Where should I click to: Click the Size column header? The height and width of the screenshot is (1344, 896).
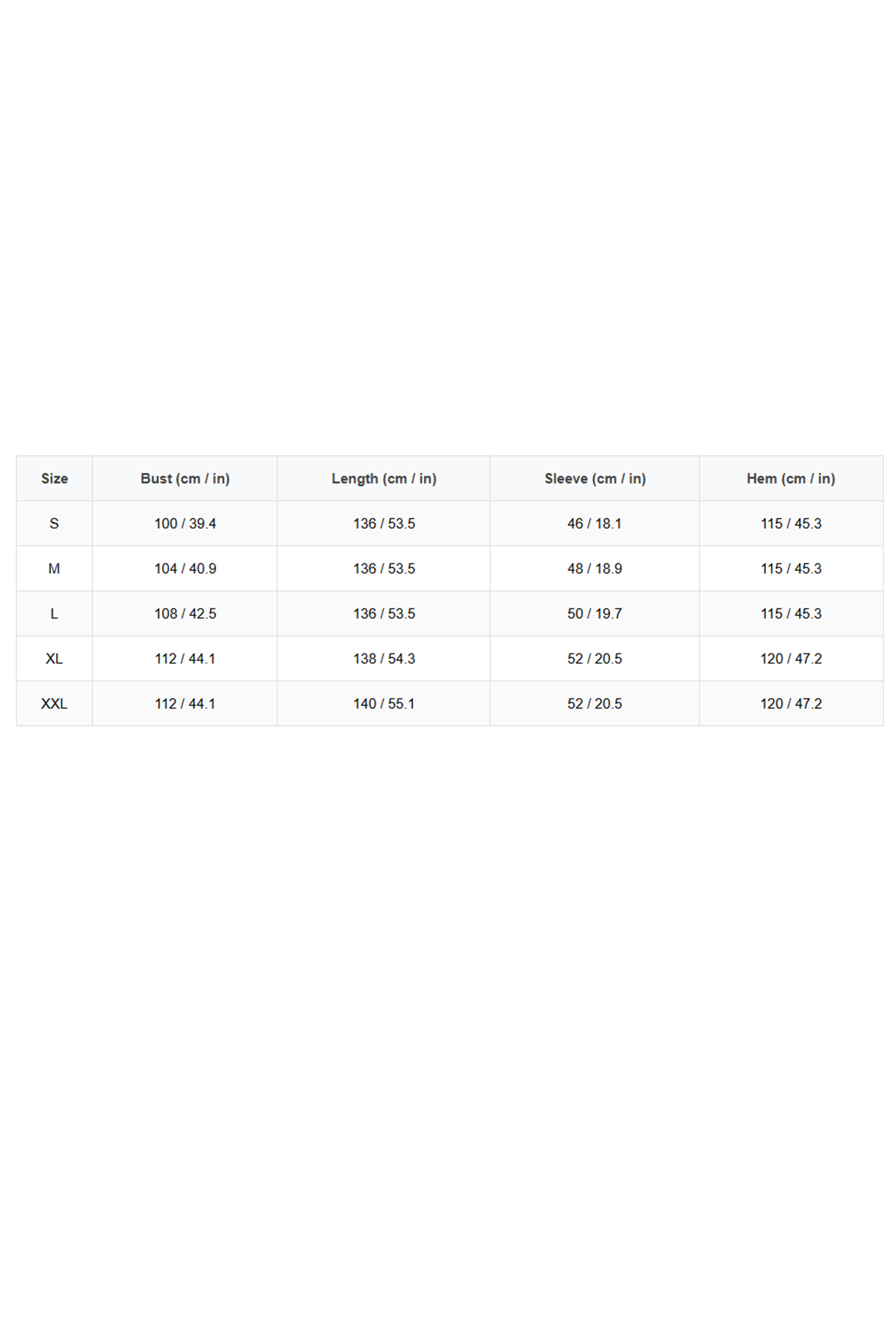coord(54,478)
